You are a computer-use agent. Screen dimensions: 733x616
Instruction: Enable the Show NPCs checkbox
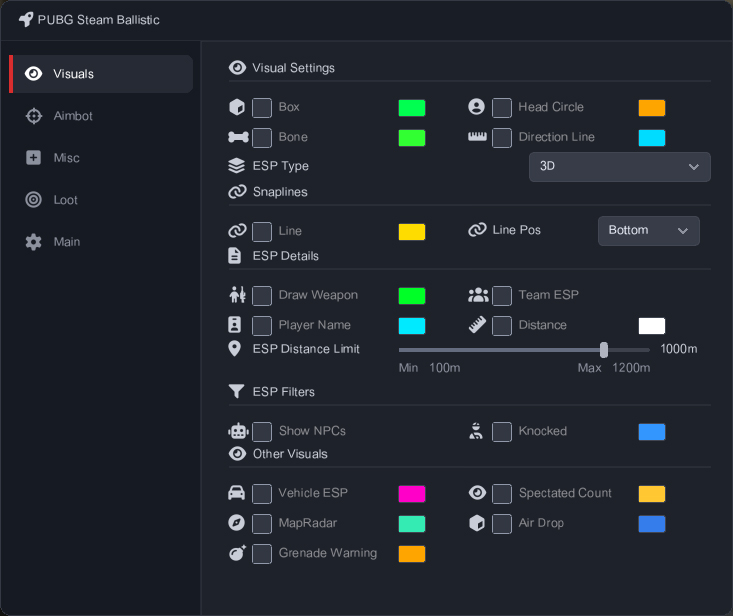pos(262,432)
